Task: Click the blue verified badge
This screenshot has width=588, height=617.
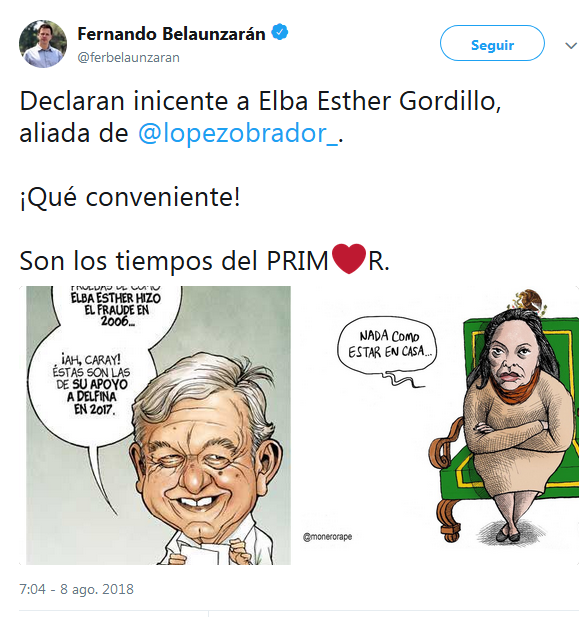Action: click(x=280, y=32)
